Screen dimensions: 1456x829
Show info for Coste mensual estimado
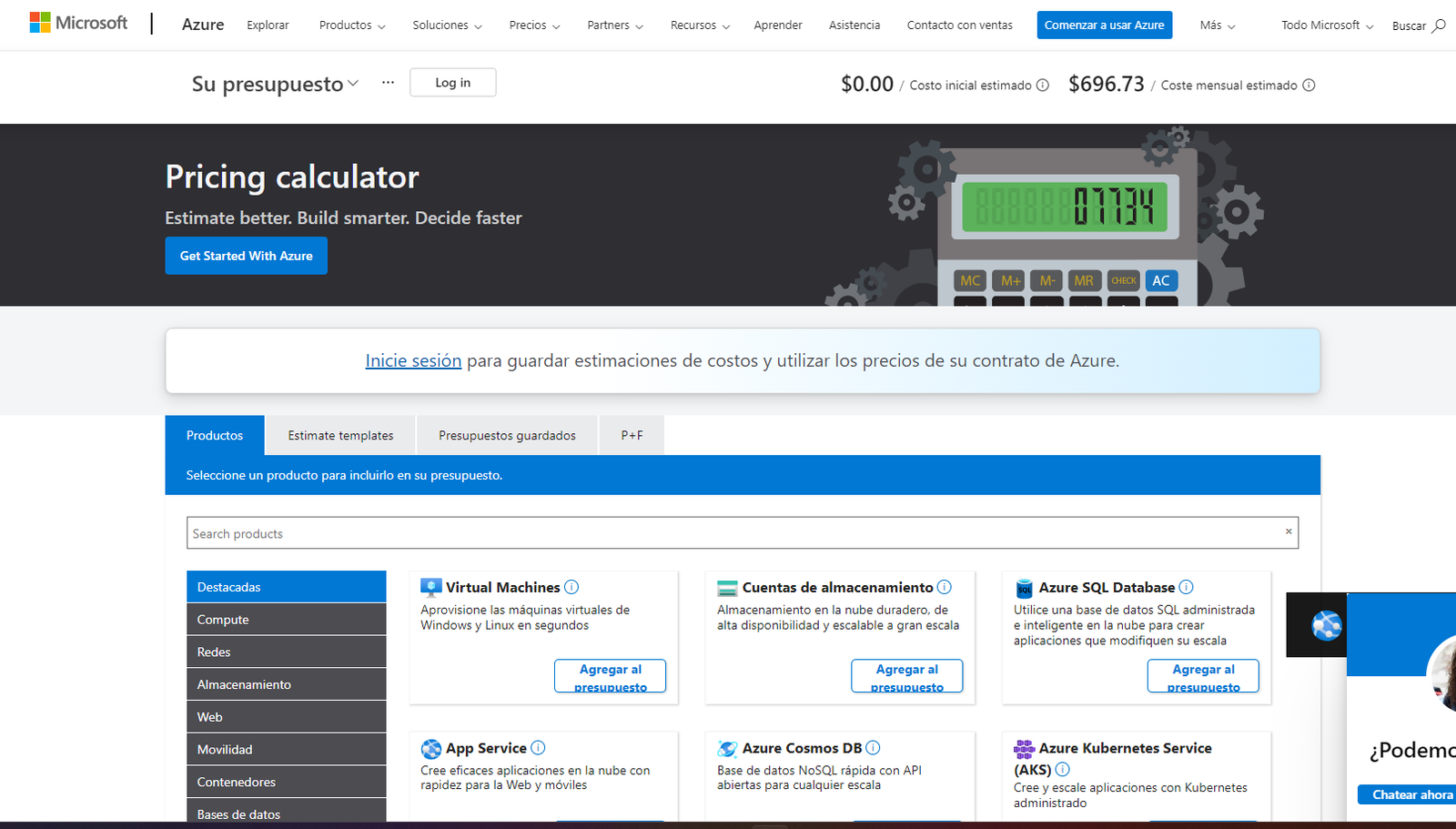(x=1309, y=86)
